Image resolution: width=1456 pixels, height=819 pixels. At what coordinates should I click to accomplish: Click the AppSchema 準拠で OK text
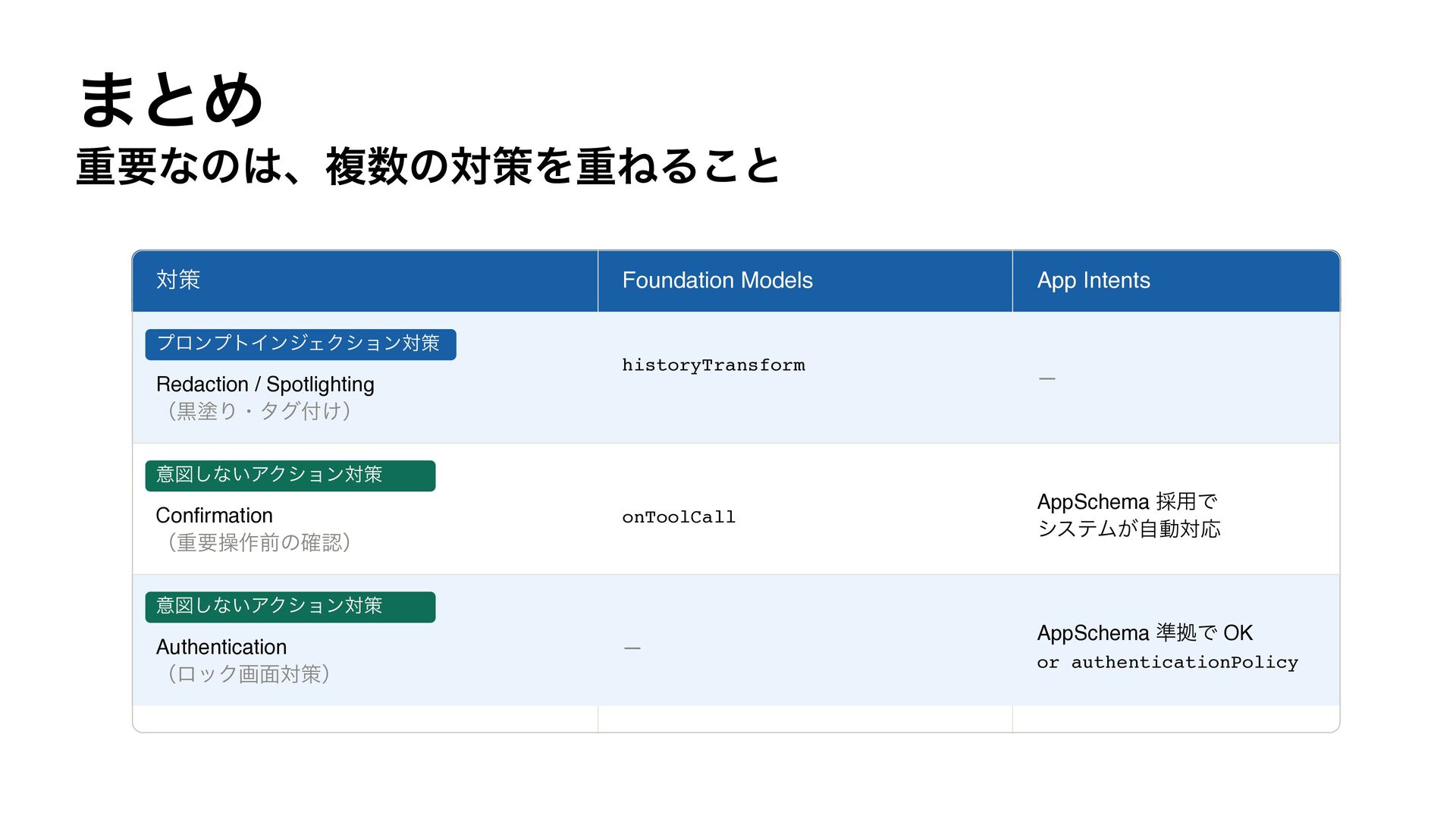click(x=1144, y=632)
